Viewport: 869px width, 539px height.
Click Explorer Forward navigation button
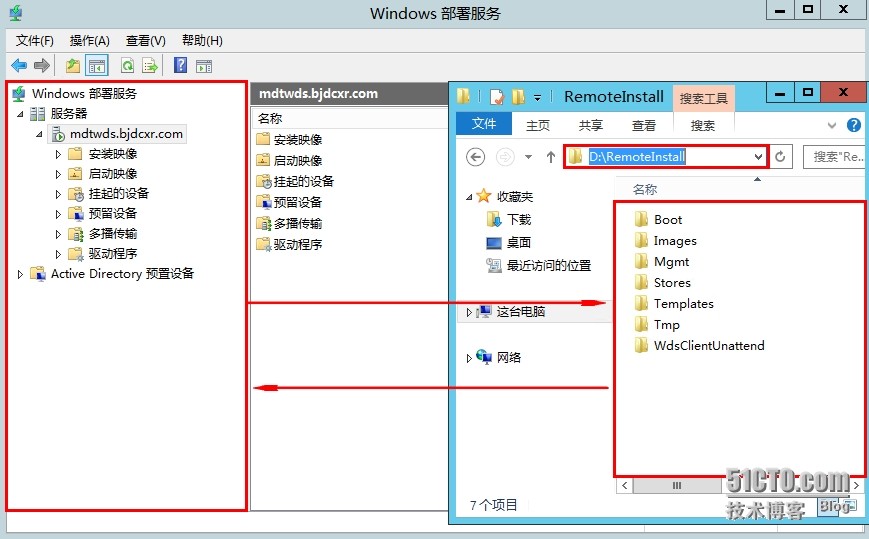coord(504,157)
